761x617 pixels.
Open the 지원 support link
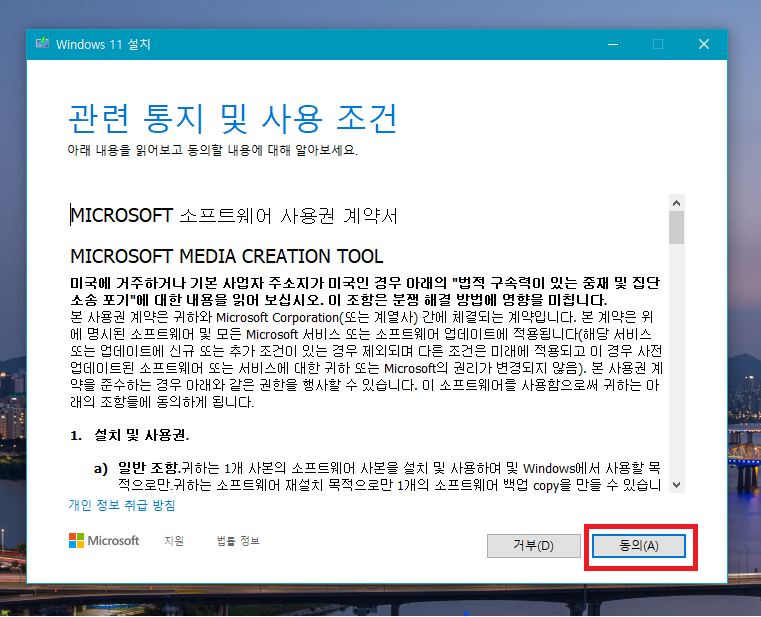coord(174,541)
